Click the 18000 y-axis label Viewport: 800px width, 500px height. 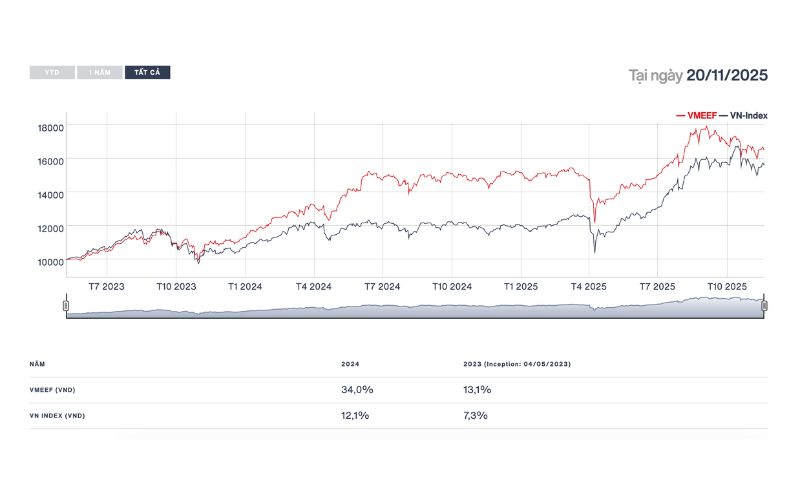click(x=51, y=128)
